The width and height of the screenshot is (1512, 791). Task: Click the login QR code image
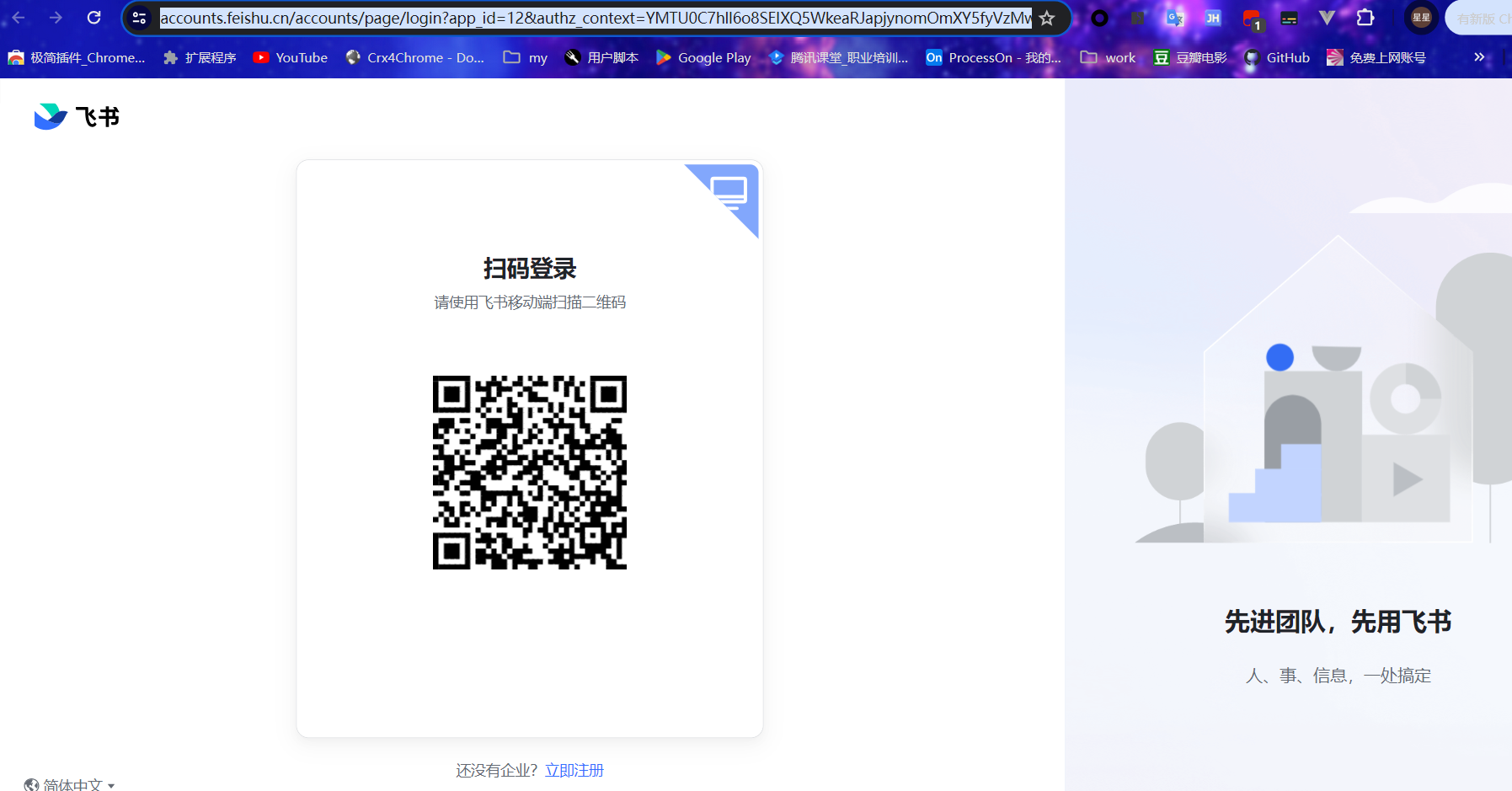click(x=530, y=473)
